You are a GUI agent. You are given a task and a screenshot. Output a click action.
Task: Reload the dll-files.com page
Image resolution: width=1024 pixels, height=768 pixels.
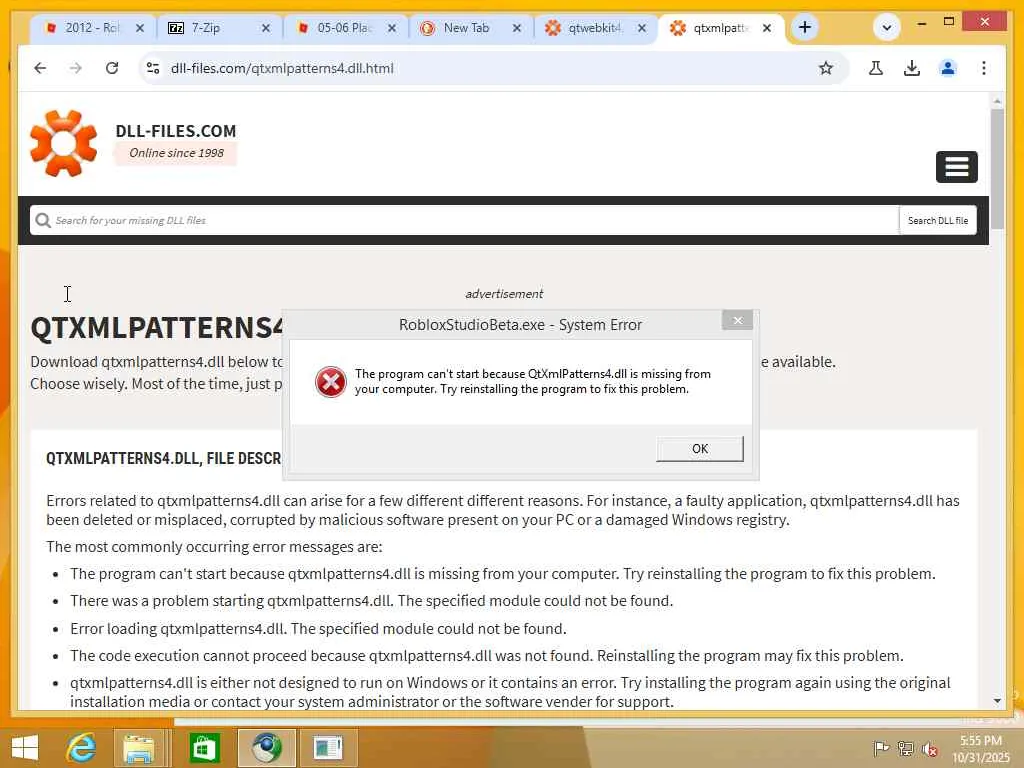(112, 68)
